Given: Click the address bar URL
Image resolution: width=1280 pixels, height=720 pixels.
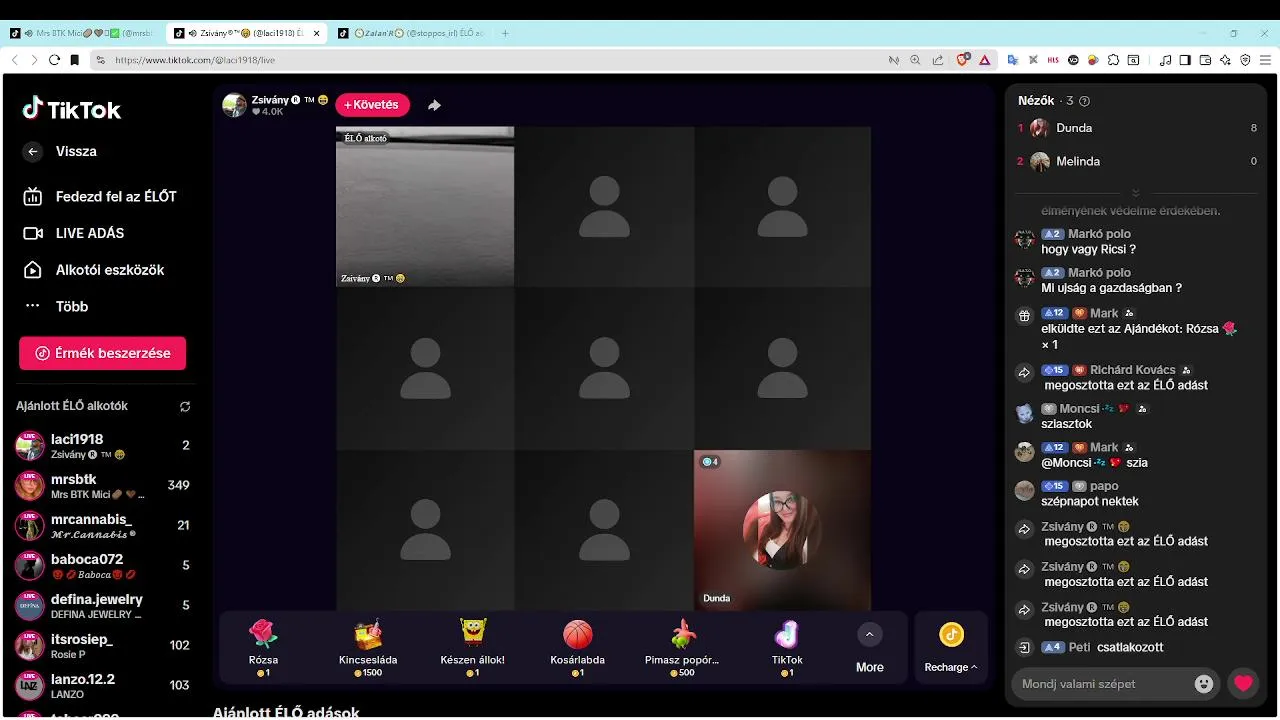Looking at the screenshot, I should pyautogui.click(x=195, y=60).
